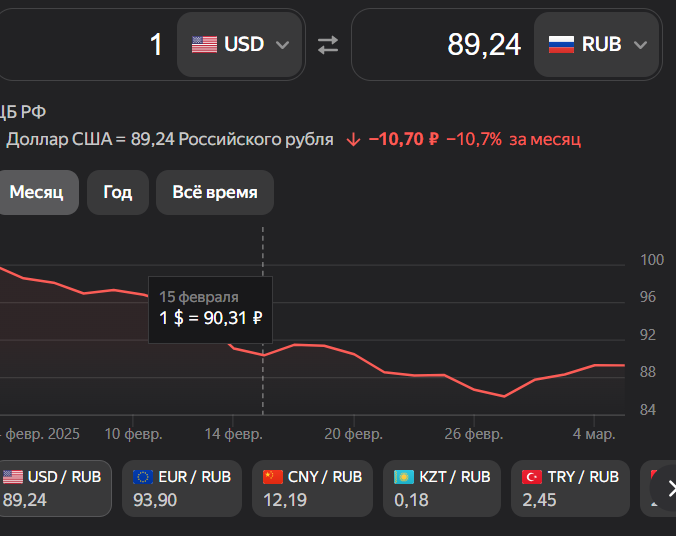Switch chart to Месяц period
Image resolution: width=676 pixels, height=536 pixels.
pos(37,192)
